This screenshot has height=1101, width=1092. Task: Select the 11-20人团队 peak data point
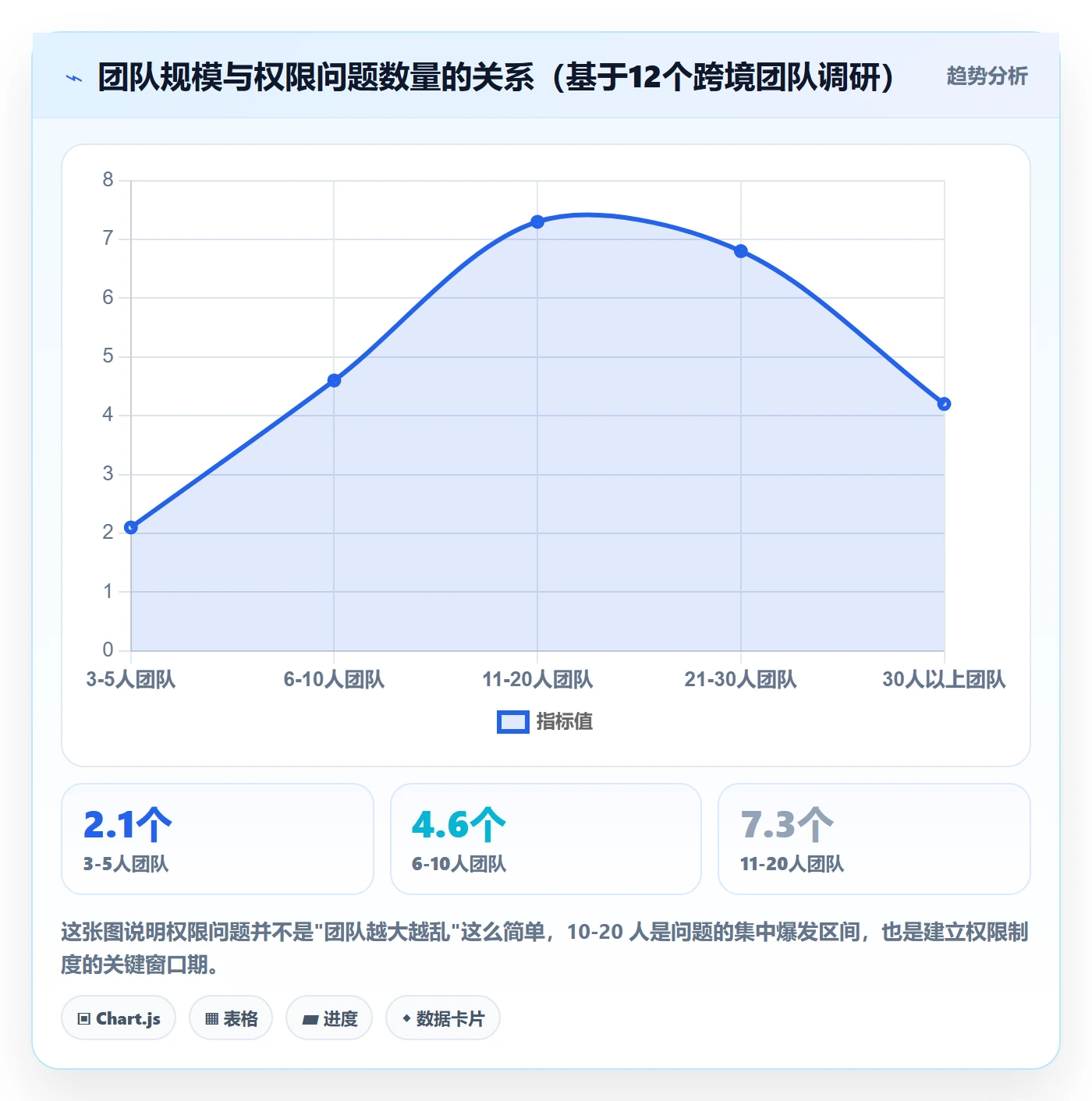click(537, 222)
